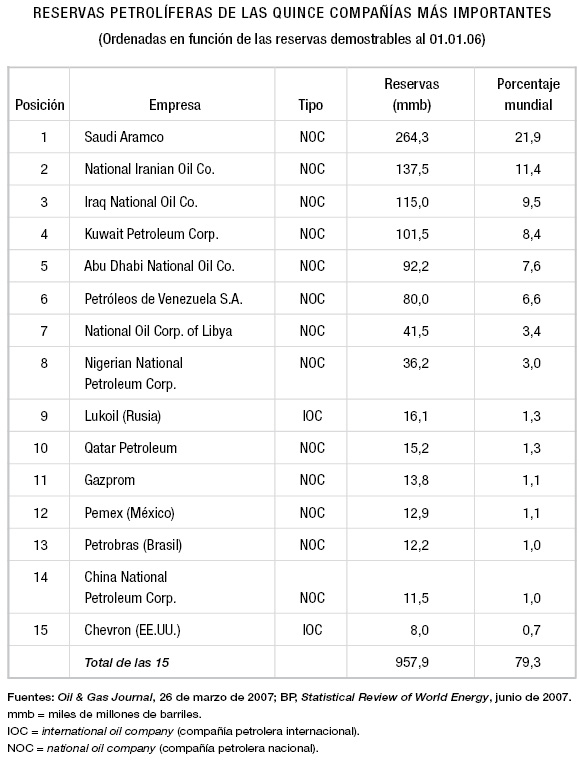
Task: Select the Empresa column header
Action: 174,105
